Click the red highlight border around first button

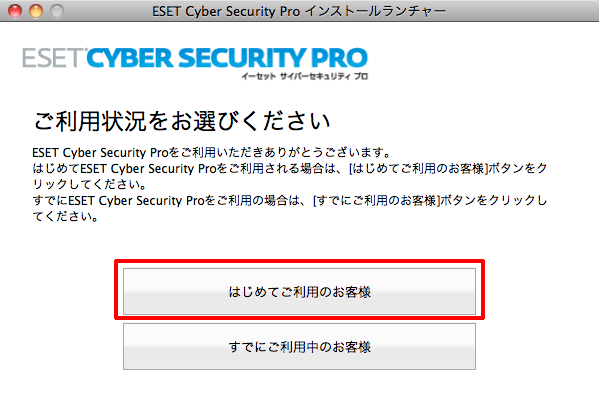(x=300, y=262)
